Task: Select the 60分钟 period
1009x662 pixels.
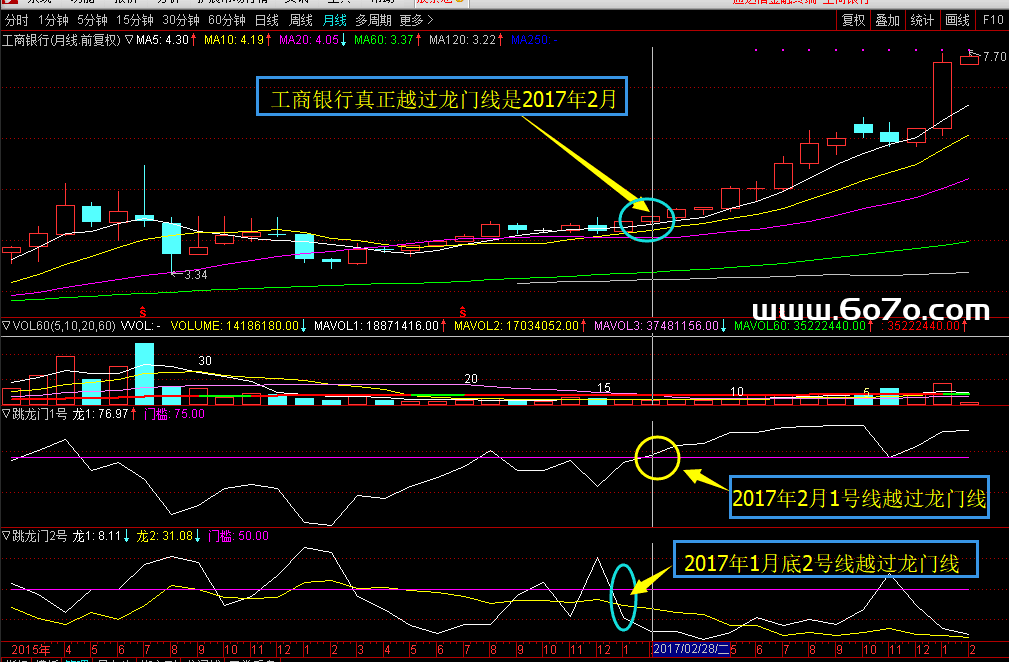Action: (226, 20)
